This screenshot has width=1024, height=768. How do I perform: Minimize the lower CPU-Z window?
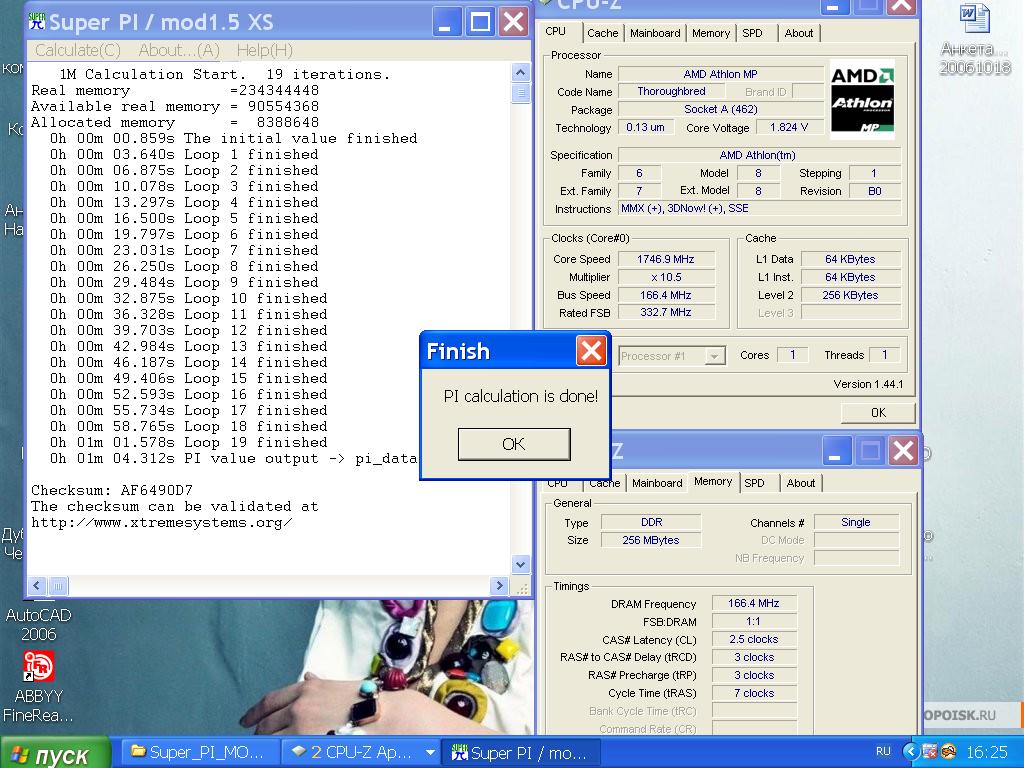[836, 451]
